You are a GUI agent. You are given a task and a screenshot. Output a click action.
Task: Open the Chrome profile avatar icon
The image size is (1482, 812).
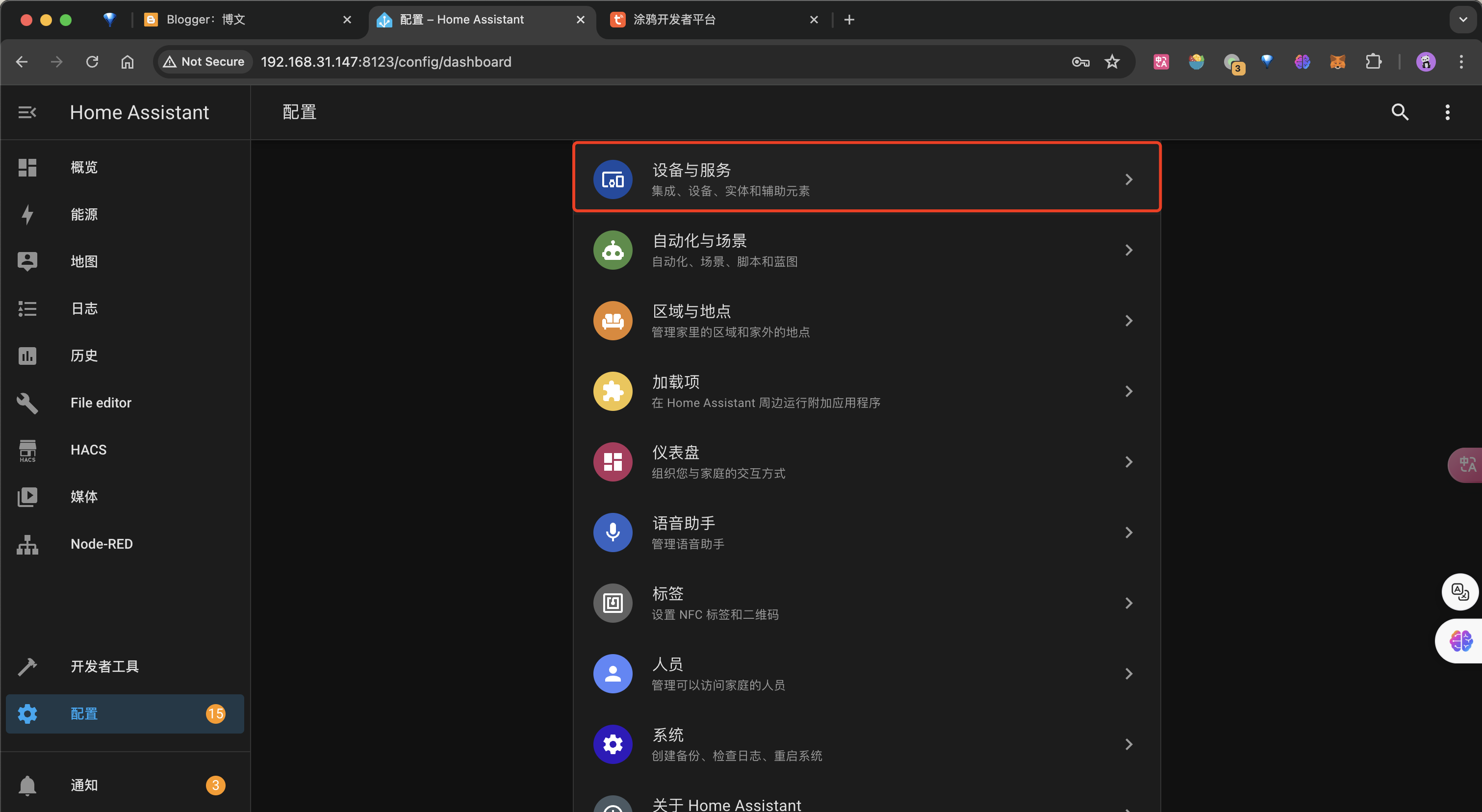[x=1425, y=61]
